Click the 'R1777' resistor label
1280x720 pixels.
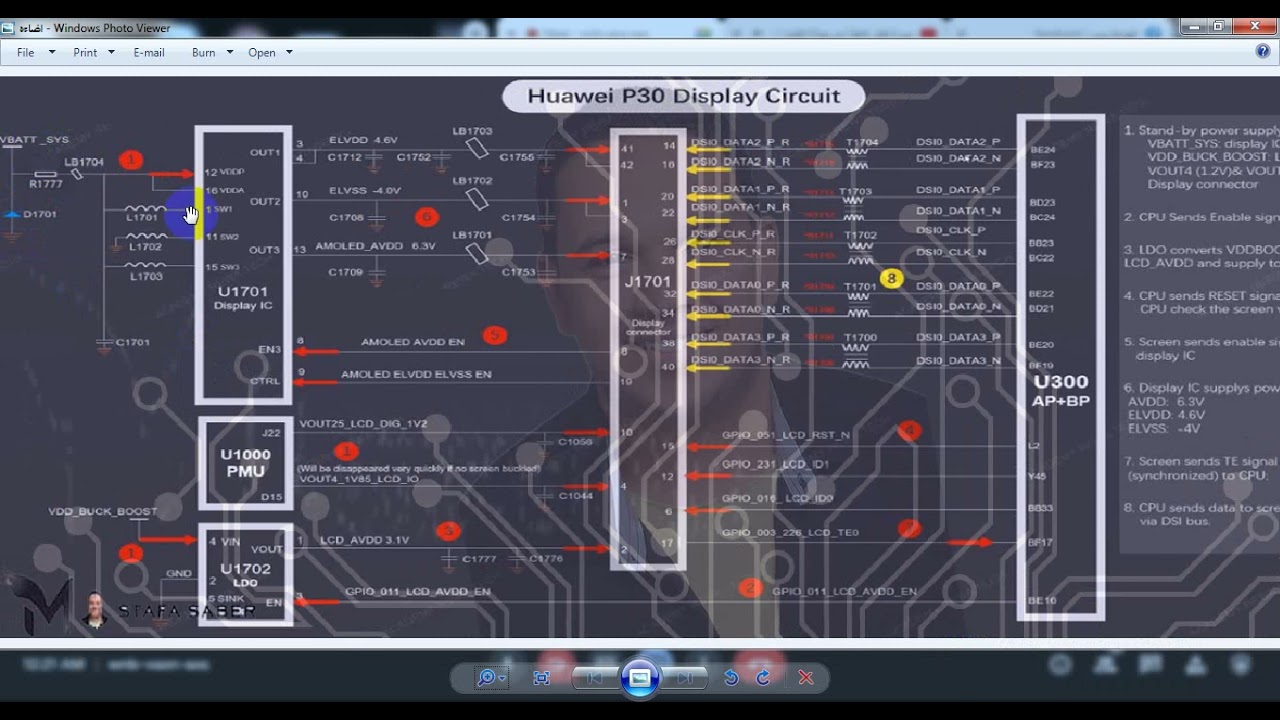(46, 184)
